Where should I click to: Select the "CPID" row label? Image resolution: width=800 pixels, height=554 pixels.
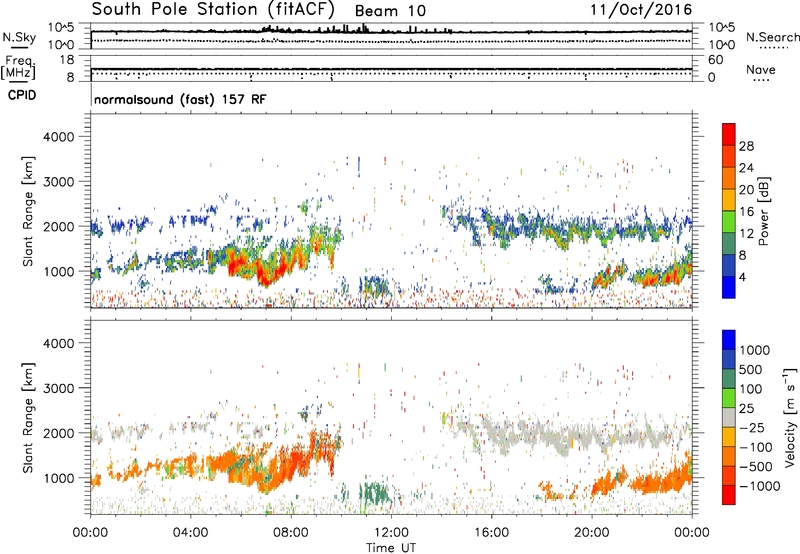tap(22, 95)
